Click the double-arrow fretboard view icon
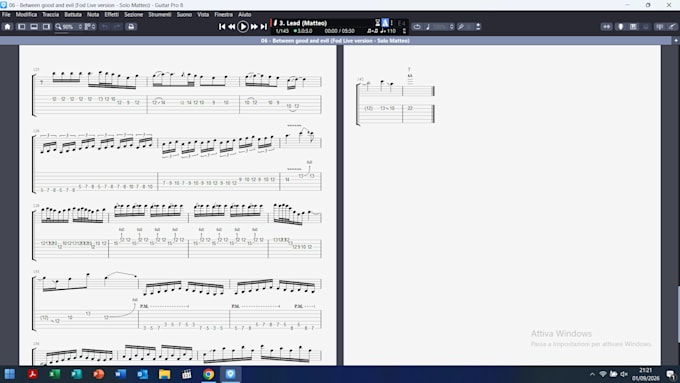 [x=606, y=26]
